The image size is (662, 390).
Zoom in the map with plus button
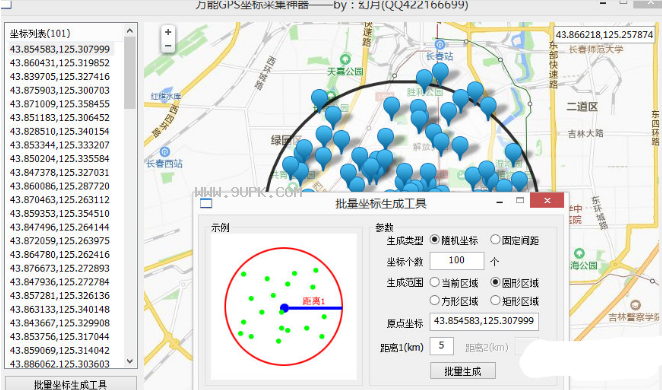[x=168, y=32]
